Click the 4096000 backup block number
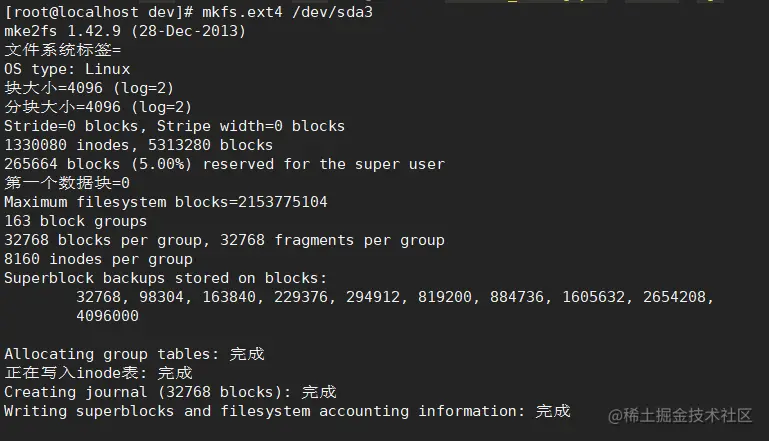This screenshot has width=769, height=441. tap(107, 316)
